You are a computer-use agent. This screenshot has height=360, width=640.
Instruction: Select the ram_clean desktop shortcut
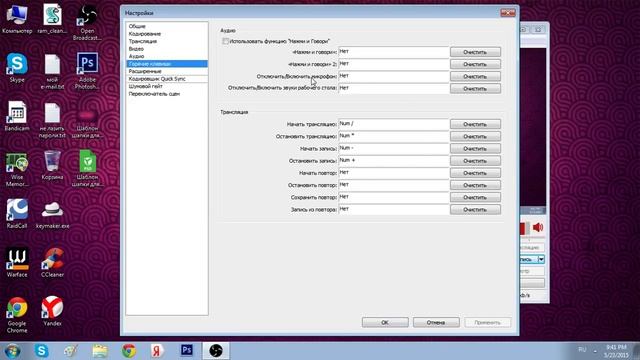coord(52,20)
